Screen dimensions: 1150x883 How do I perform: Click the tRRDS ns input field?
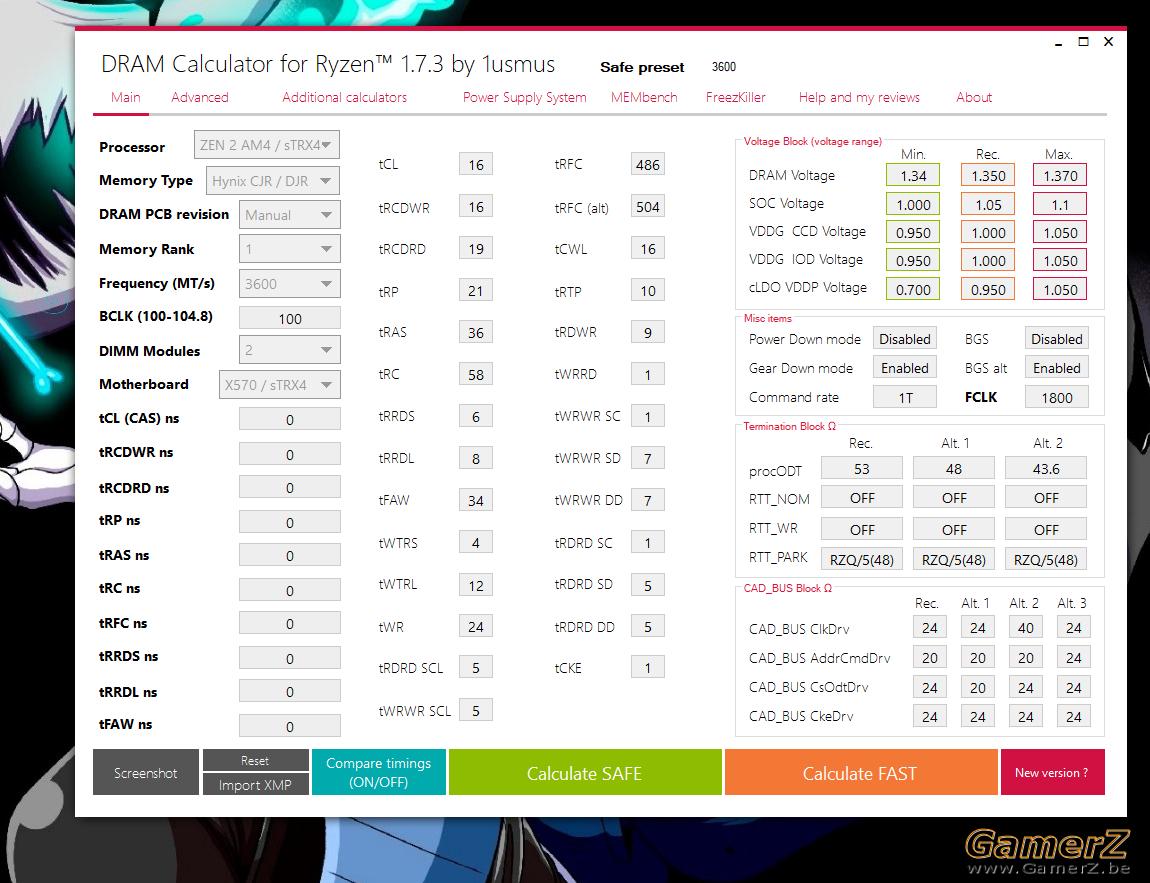tap(290, 658)
